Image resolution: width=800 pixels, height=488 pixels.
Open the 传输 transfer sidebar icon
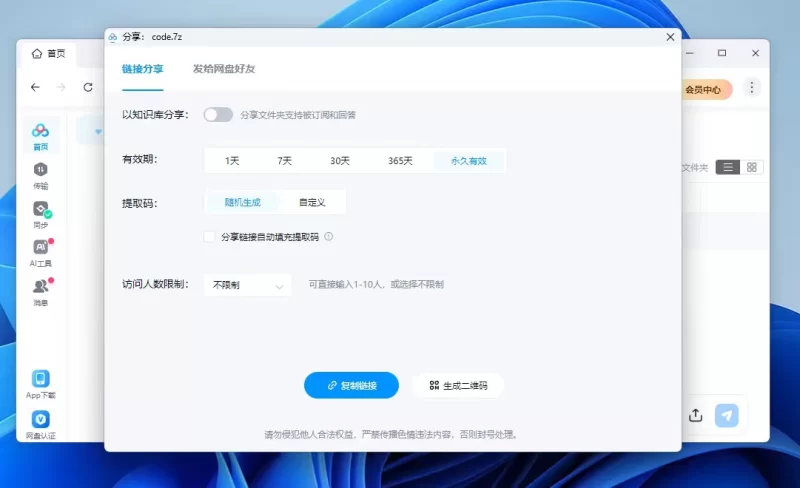40,175
